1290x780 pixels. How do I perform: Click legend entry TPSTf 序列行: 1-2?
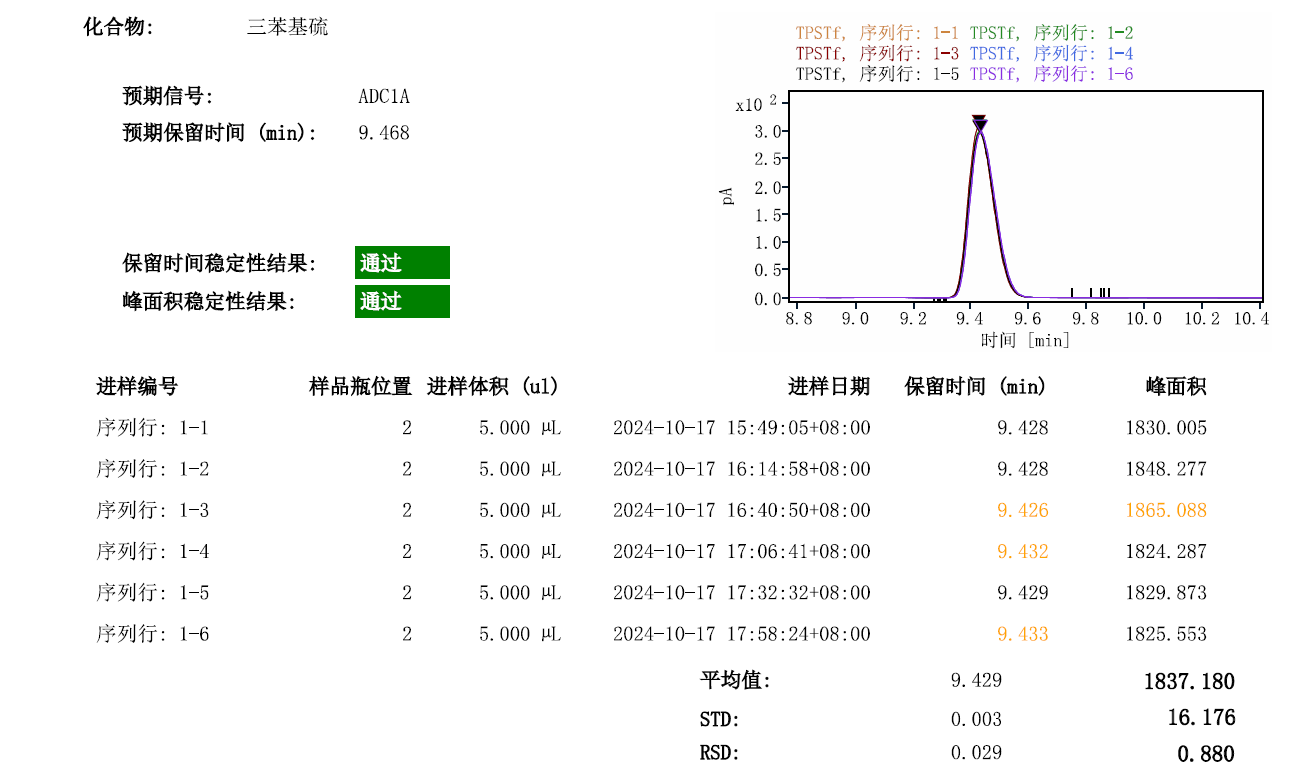[1051, 33]
